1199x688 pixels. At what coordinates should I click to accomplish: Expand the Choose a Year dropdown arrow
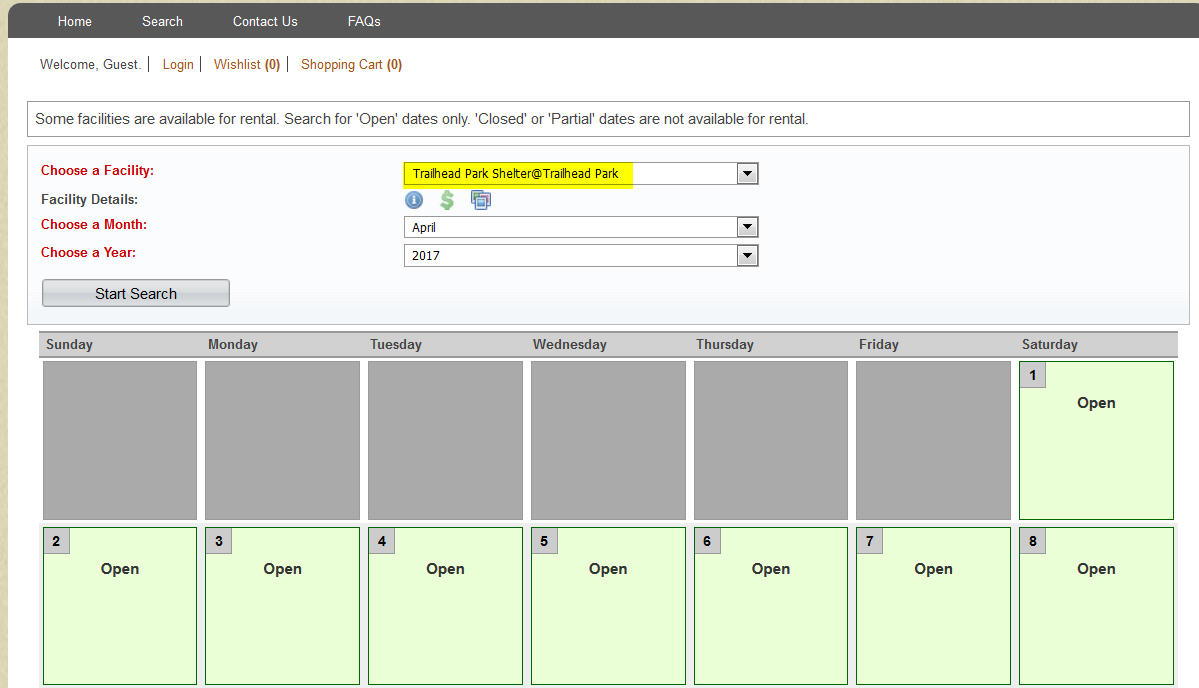click(747, 255)
